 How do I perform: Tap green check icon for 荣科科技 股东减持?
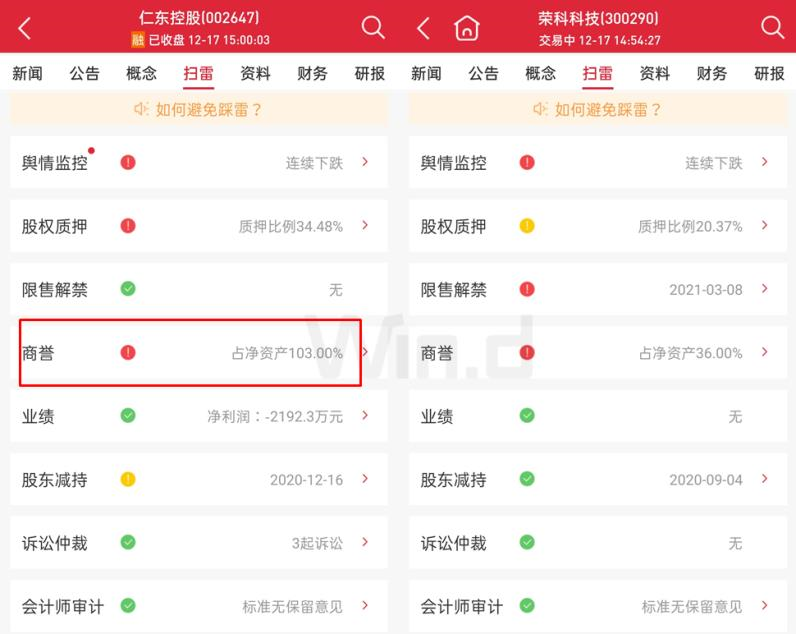click(x=527, y=479)
